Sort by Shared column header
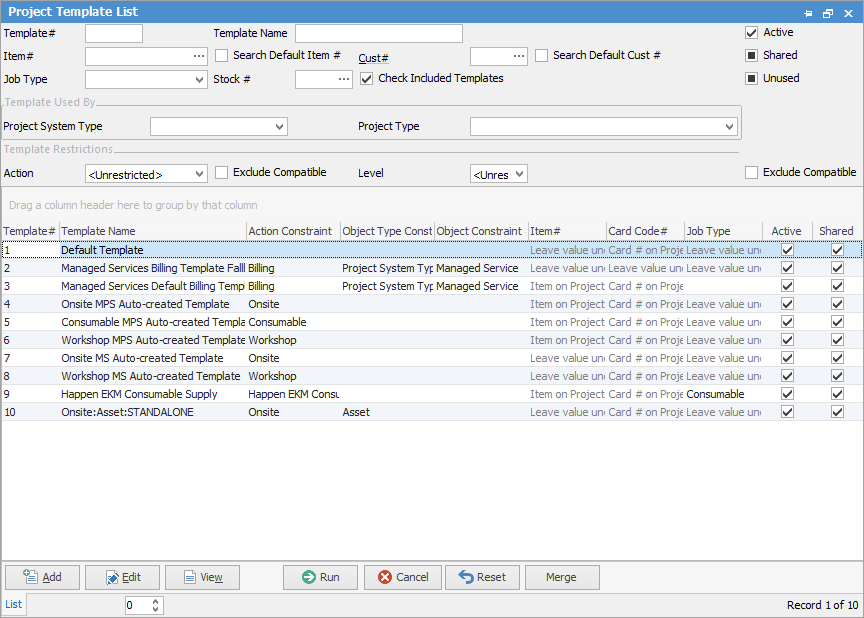 837,231
